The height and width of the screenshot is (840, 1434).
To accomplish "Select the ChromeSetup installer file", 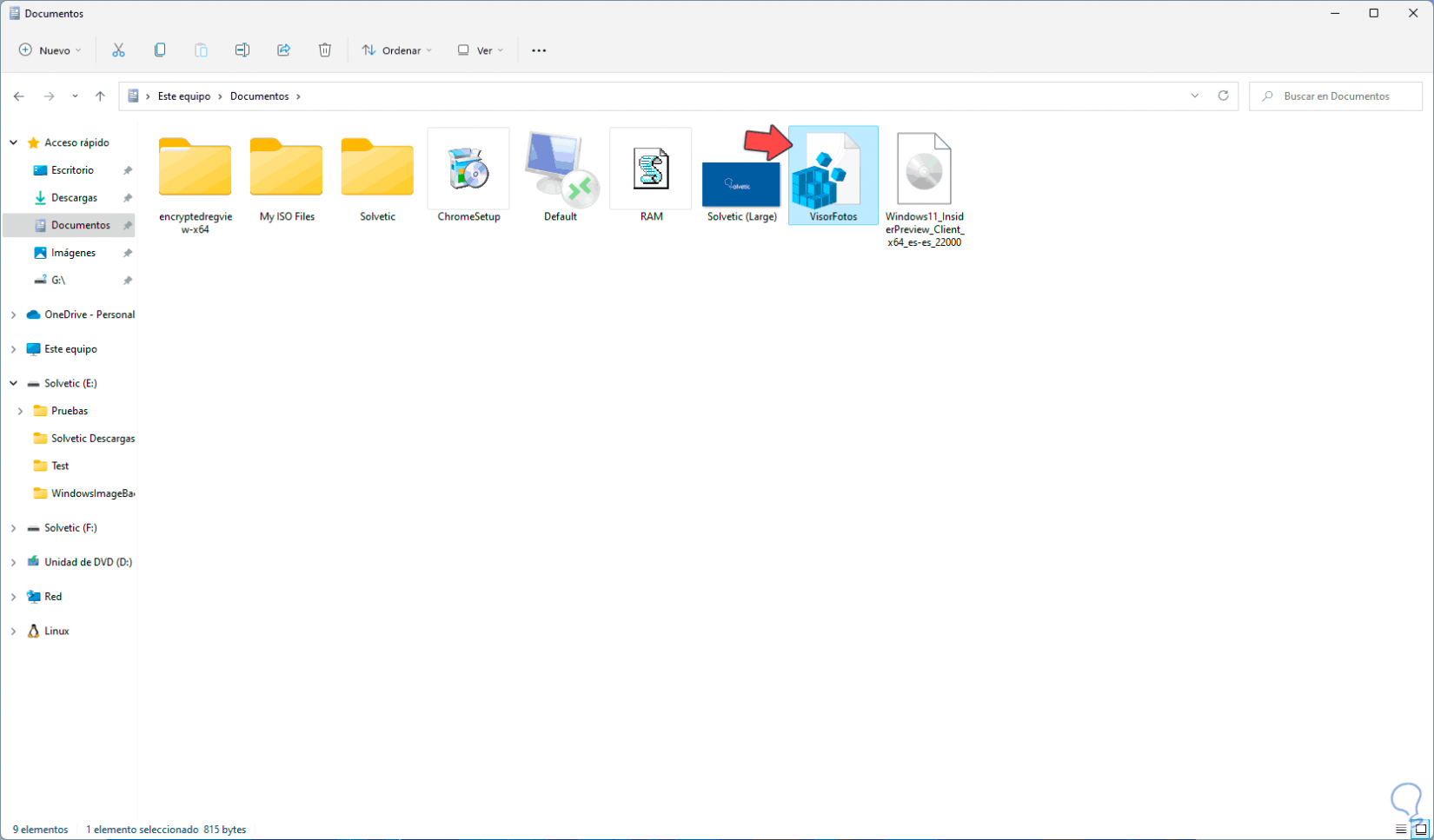I will point(468,176).
